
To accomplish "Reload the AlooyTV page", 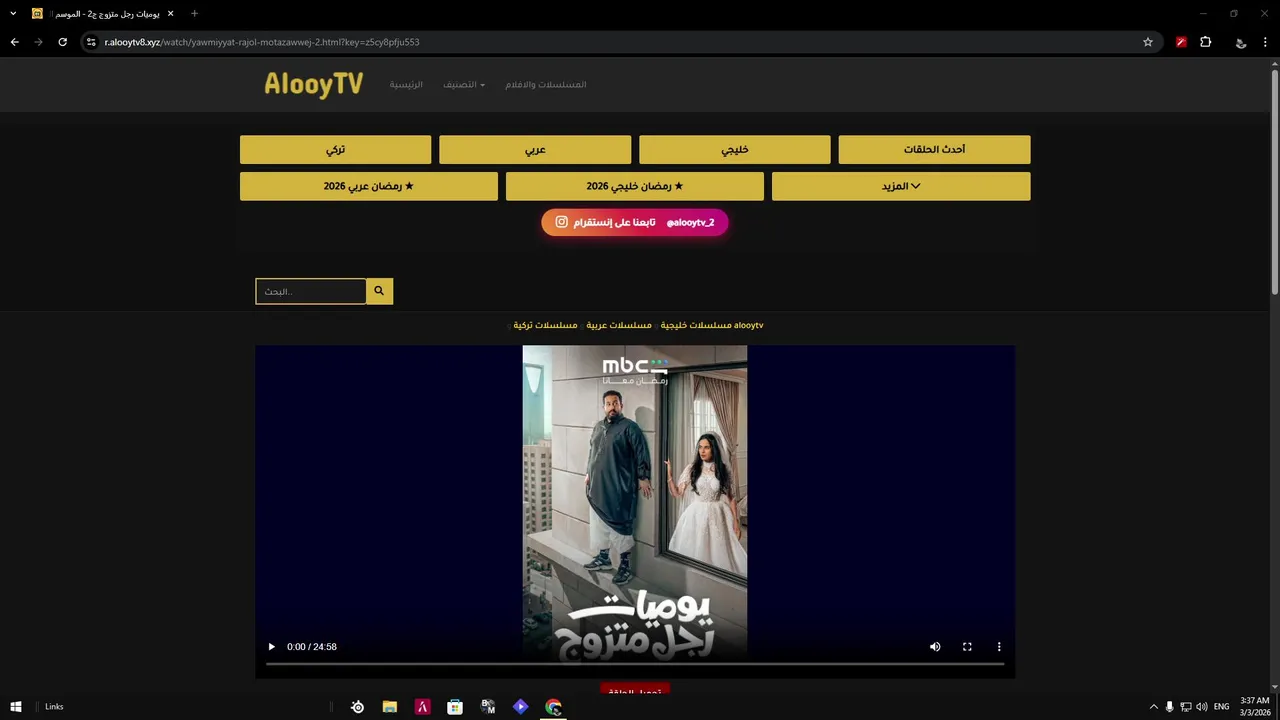I will pos(62,42).
